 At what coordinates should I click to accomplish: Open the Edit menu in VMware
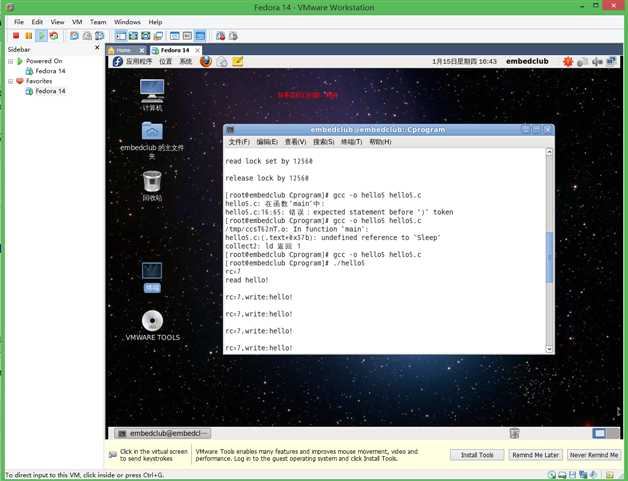click(x=37, y=22)
